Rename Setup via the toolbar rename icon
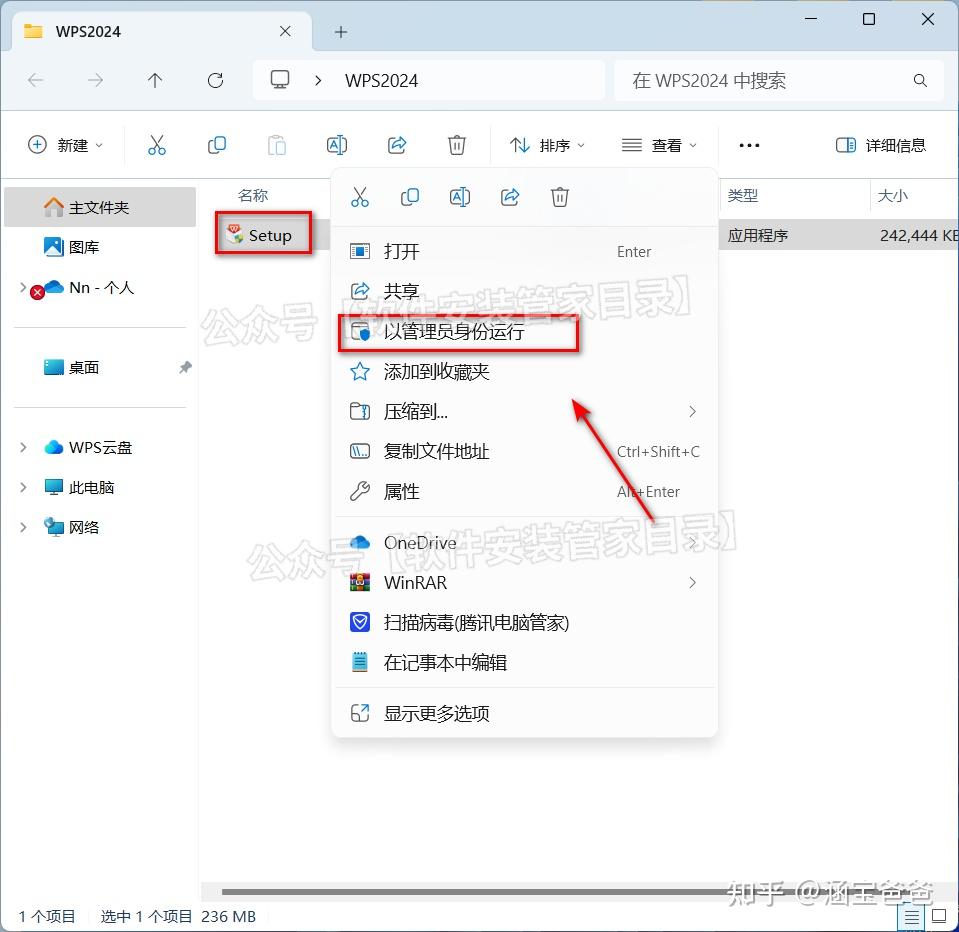Screen dimensions: 959x932 pos(337,144)
